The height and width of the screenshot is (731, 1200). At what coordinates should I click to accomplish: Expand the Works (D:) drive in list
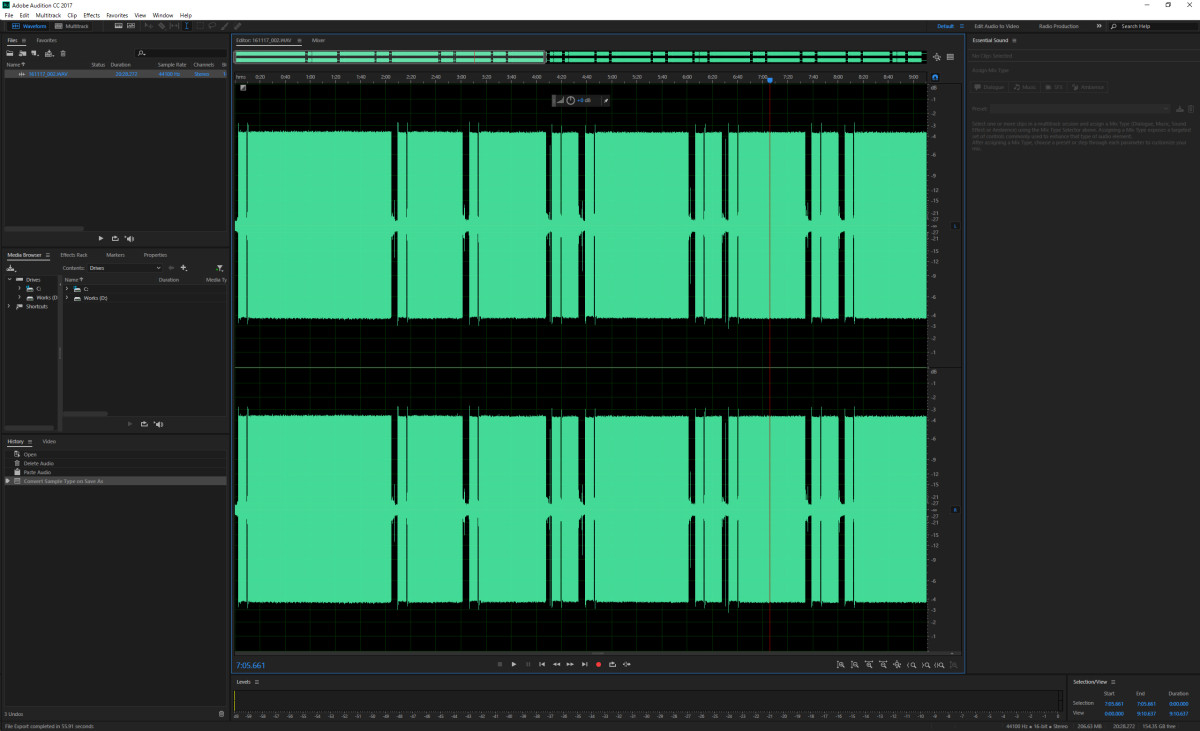[67, 298]
